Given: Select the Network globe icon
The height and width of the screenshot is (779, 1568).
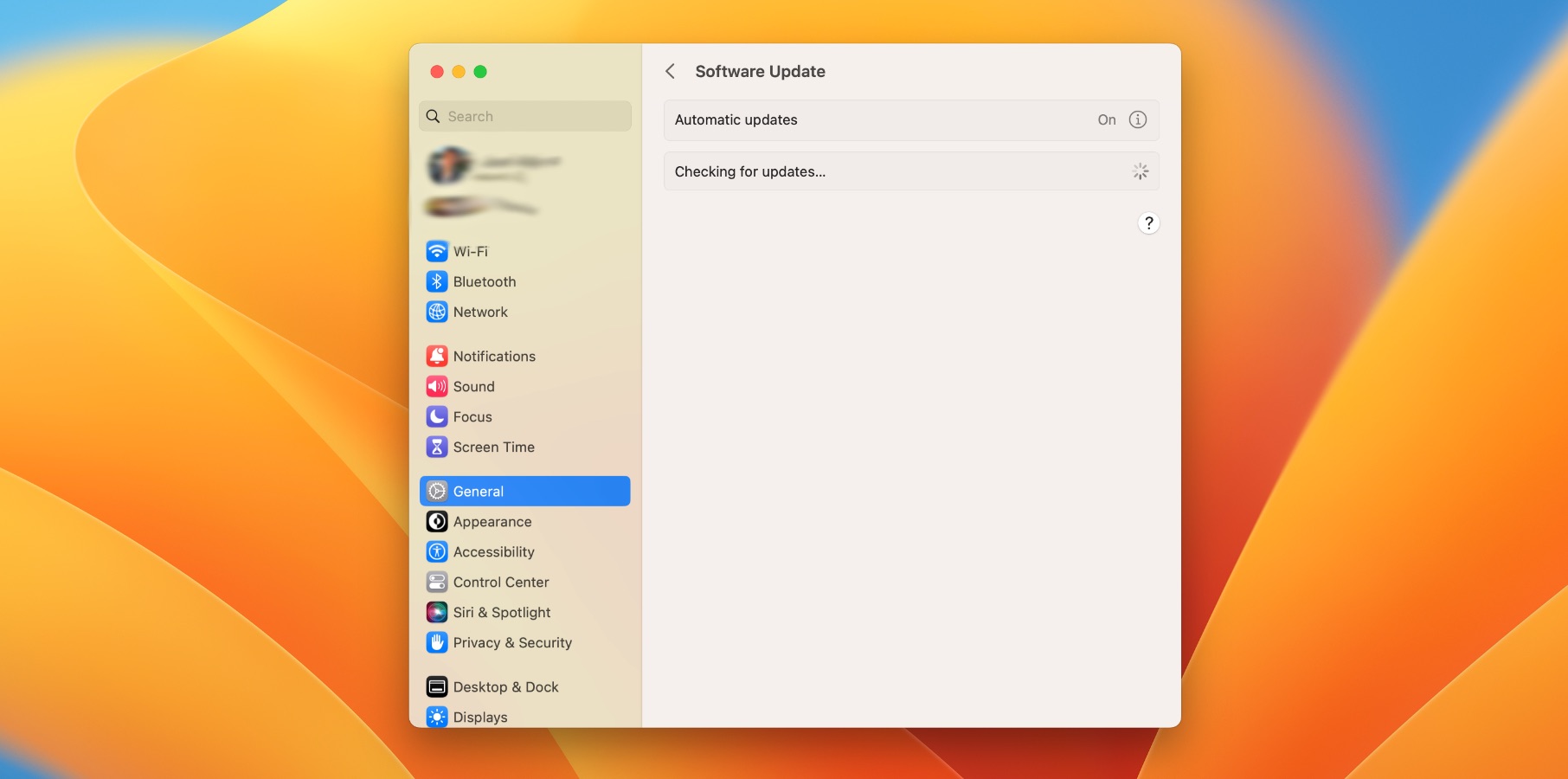Looking at the screenshot, I should point(437,312).
